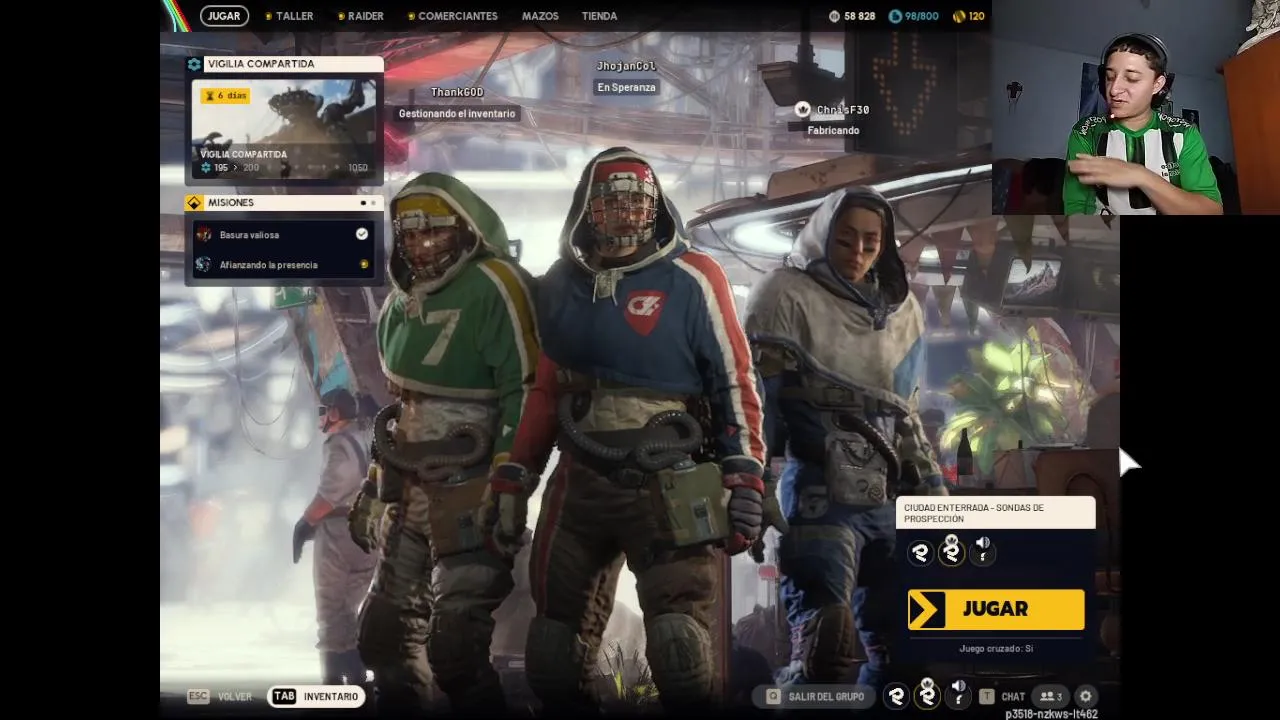Click first squad member icon in play panel
This screenshot has height=720, width=1280.
[x=920, y=552]
